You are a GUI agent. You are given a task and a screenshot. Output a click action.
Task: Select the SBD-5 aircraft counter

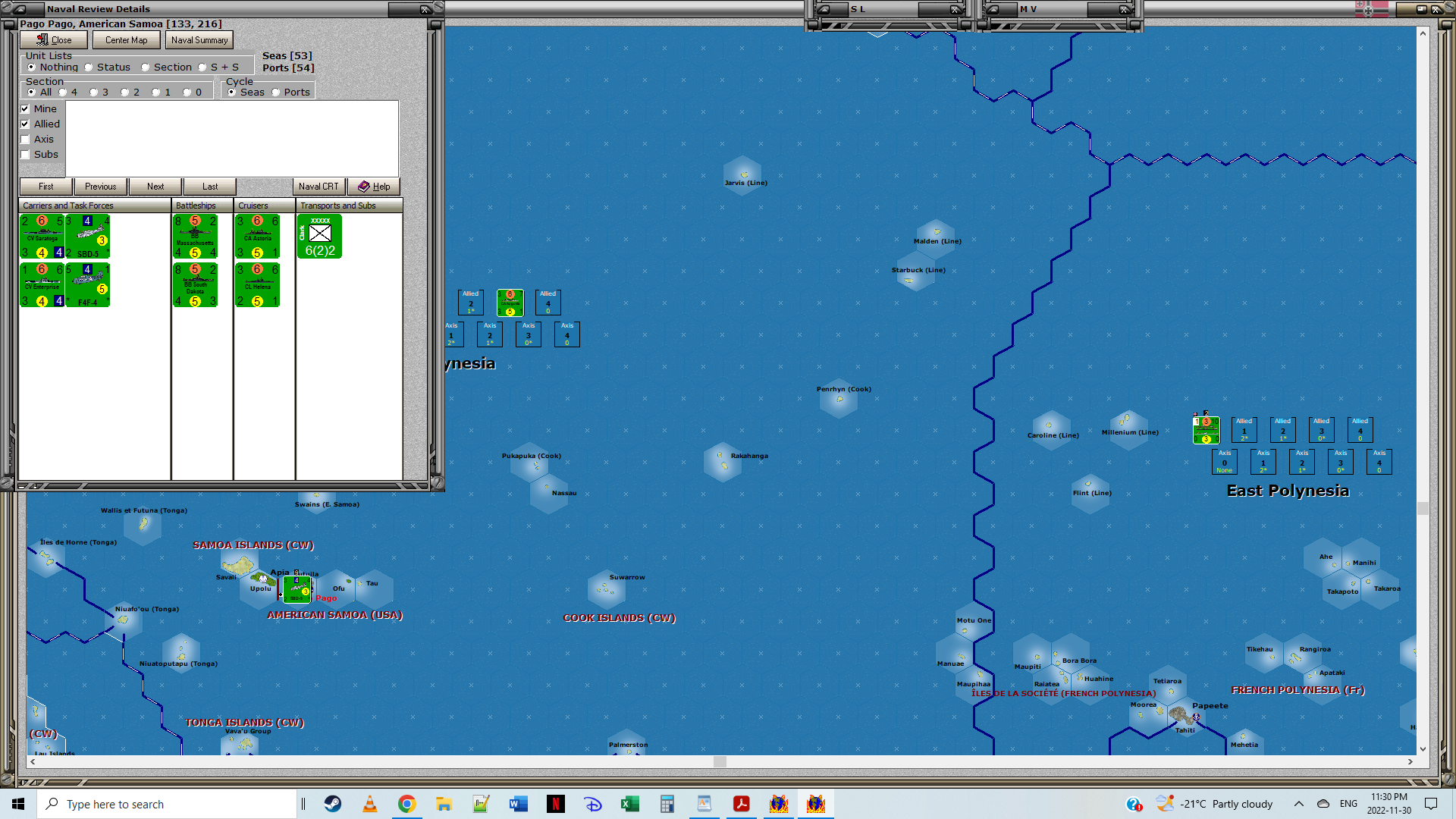click(x=88, y=237)
